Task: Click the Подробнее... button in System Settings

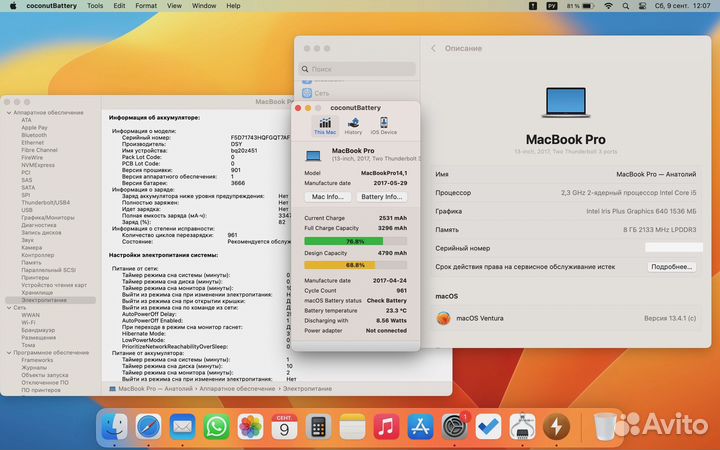Action: click(x=671, y=267)
